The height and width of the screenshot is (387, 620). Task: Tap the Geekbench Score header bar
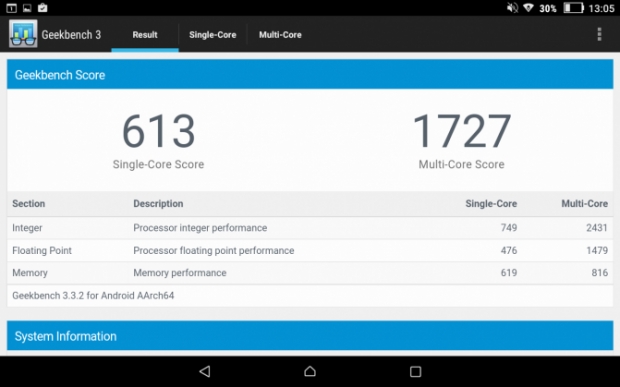tap(310, 75)
